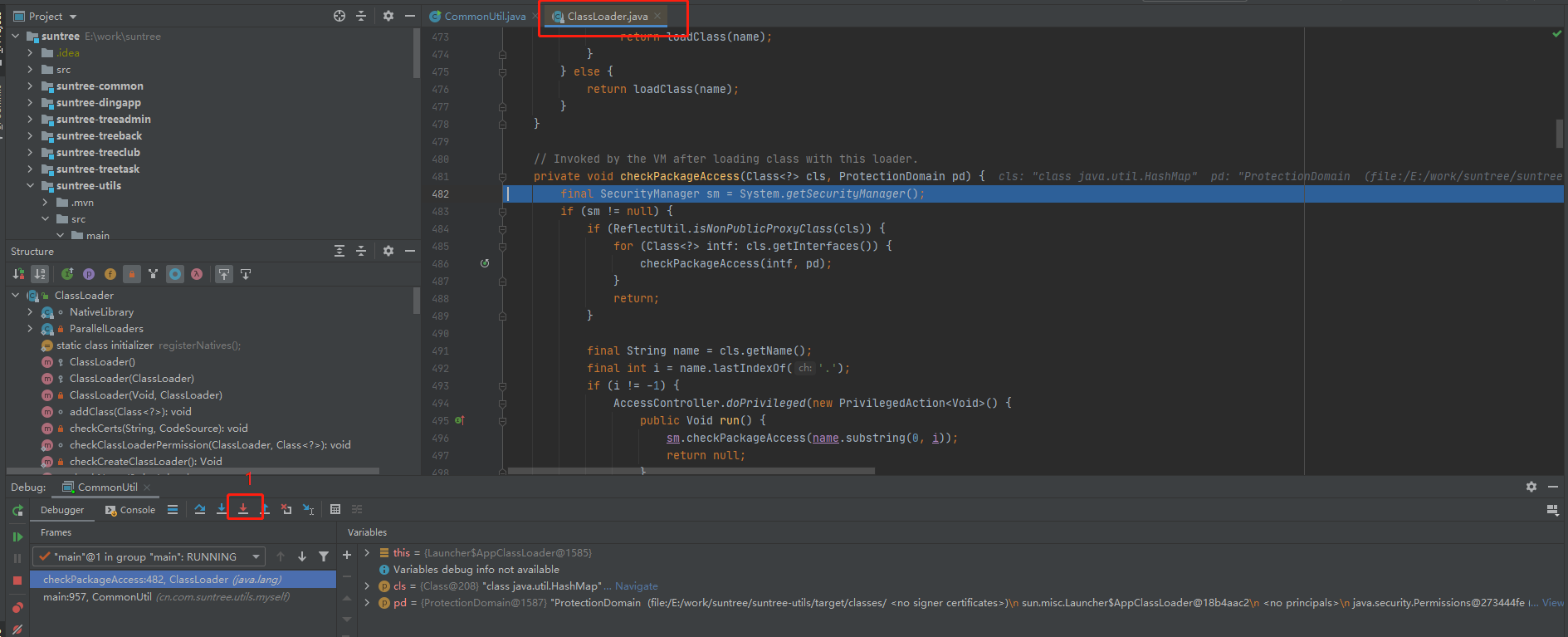Click the red Force Step Into icon

[x=243, y=509]
